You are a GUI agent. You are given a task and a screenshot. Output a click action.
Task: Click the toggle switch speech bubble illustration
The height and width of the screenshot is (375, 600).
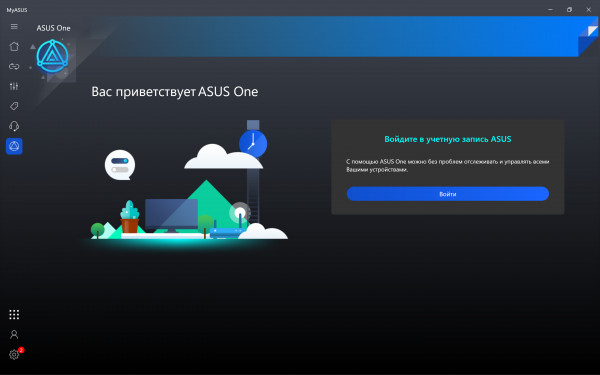[x=120, y=165]
